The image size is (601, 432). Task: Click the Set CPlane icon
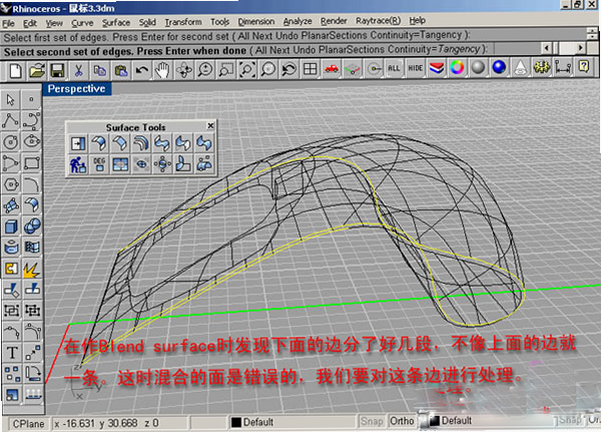point(352,69)
